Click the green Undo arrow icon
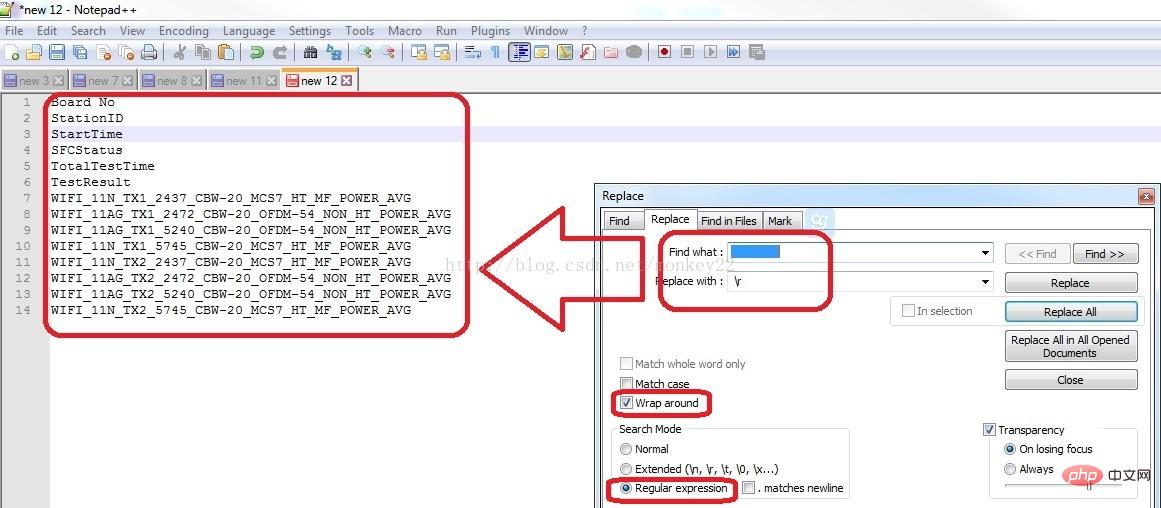The height and width of the screenshot is (508, 1161). coord(256,53)
